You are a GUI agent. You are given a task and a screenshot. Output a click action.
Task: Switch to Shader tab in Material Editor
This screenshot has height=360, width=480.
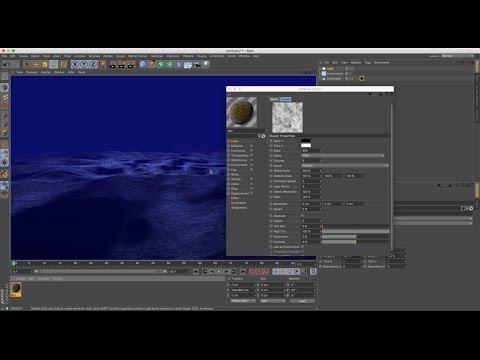click(x=285, y=99)
